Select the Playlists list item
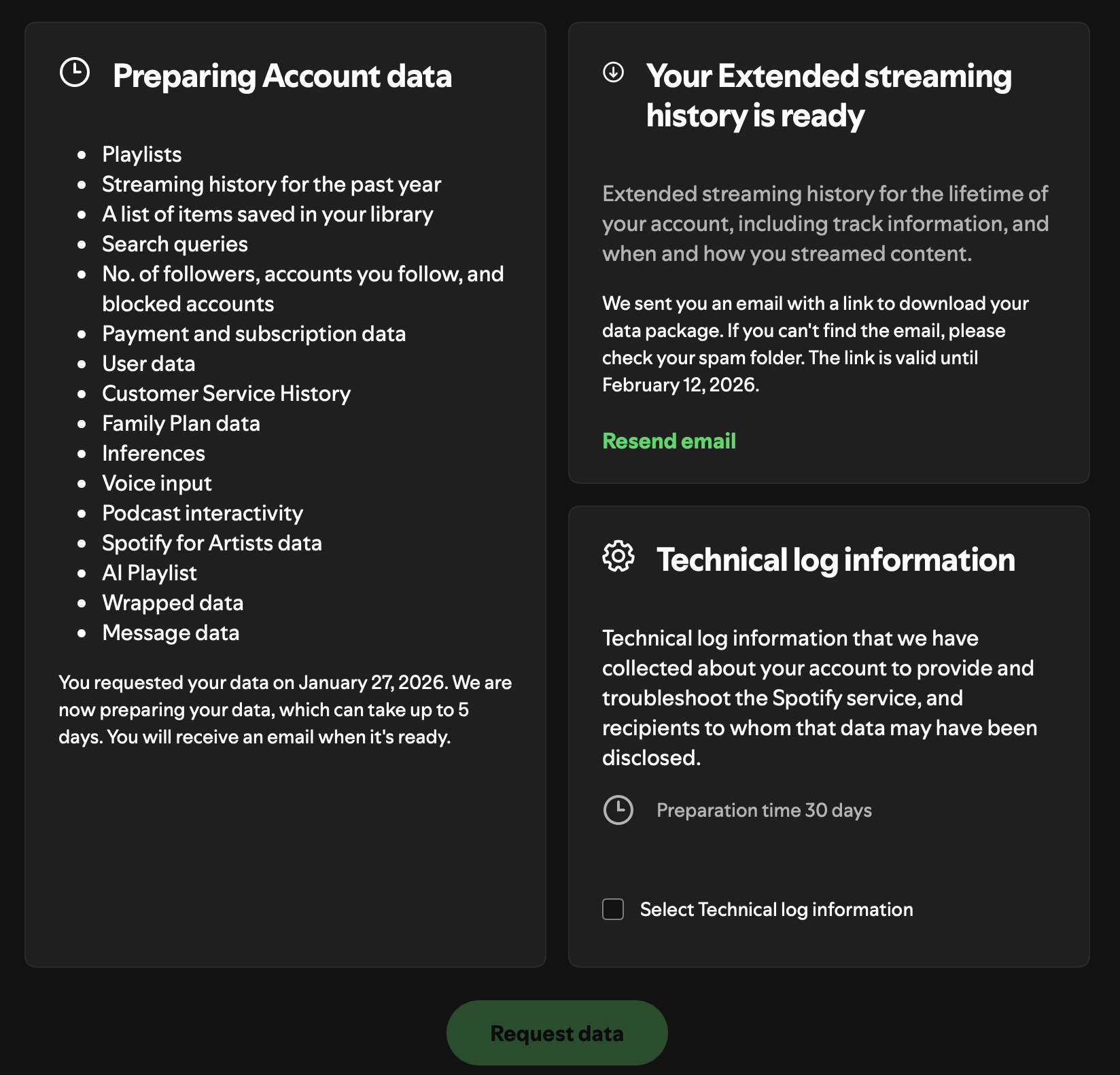 click(141, 154)
